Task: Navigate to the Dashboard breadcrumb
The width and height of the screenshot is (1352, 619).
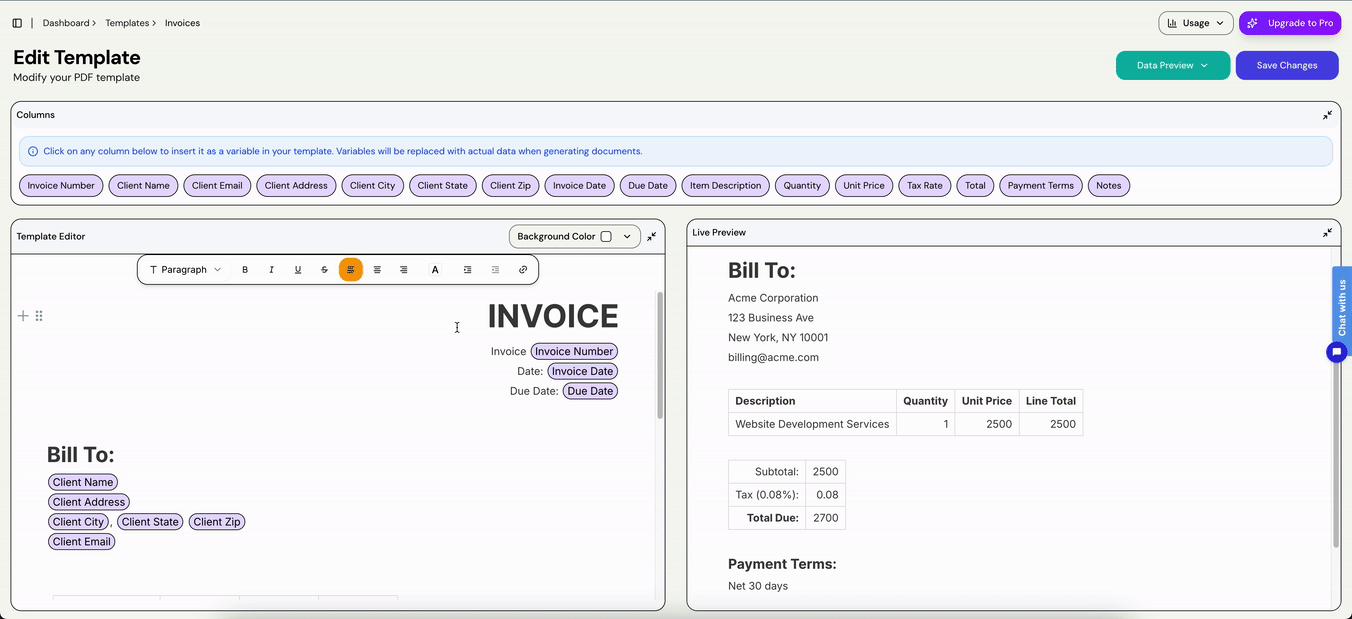Action: [x=65, y=23]
